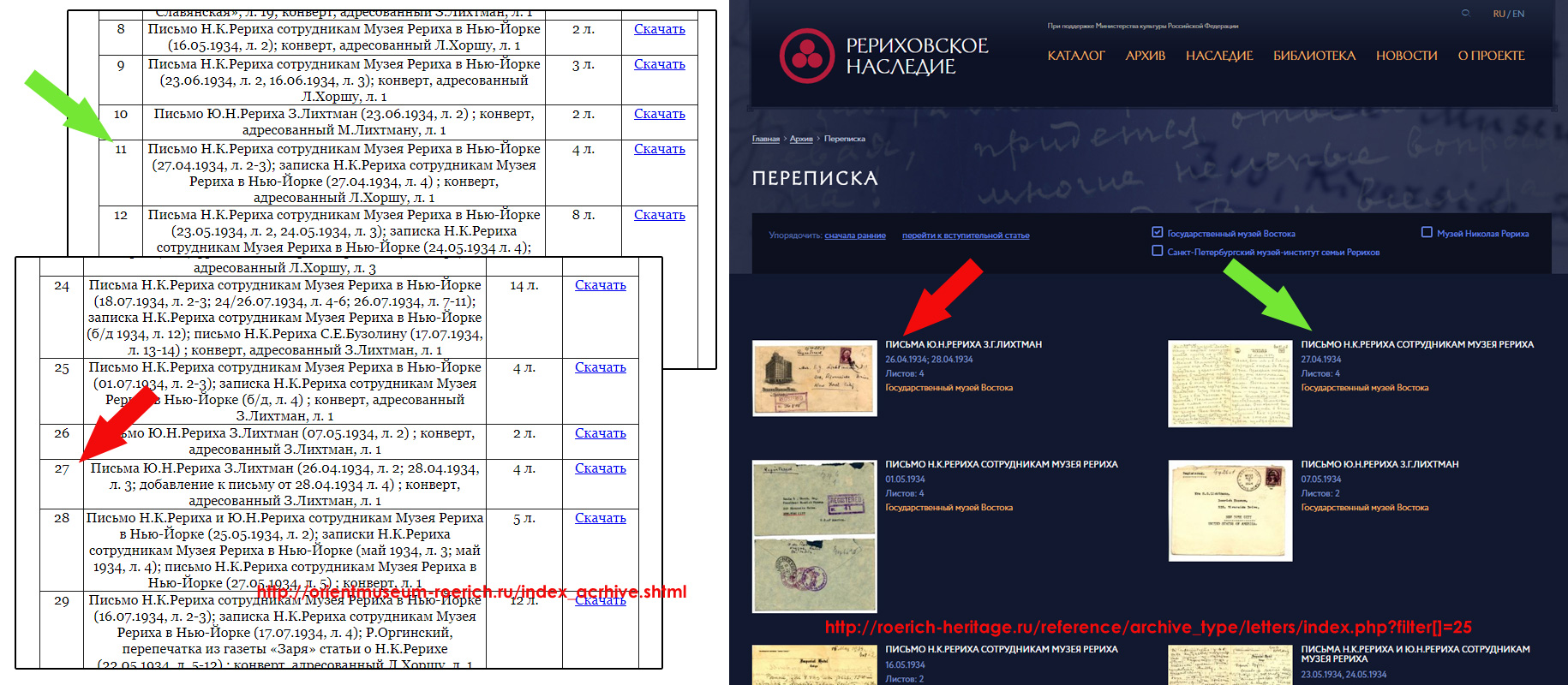
Task: Open the envelope thumbnail for letters dated 26.04.1934
Action: point(814,378)
